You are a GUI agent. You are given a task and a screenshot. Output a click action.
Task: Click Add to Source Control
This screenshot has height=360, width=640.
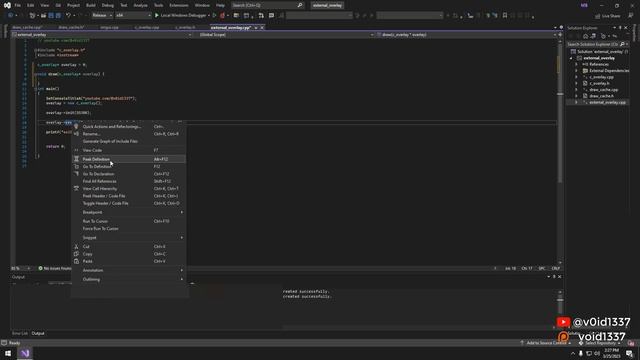(x=547, y=343)
